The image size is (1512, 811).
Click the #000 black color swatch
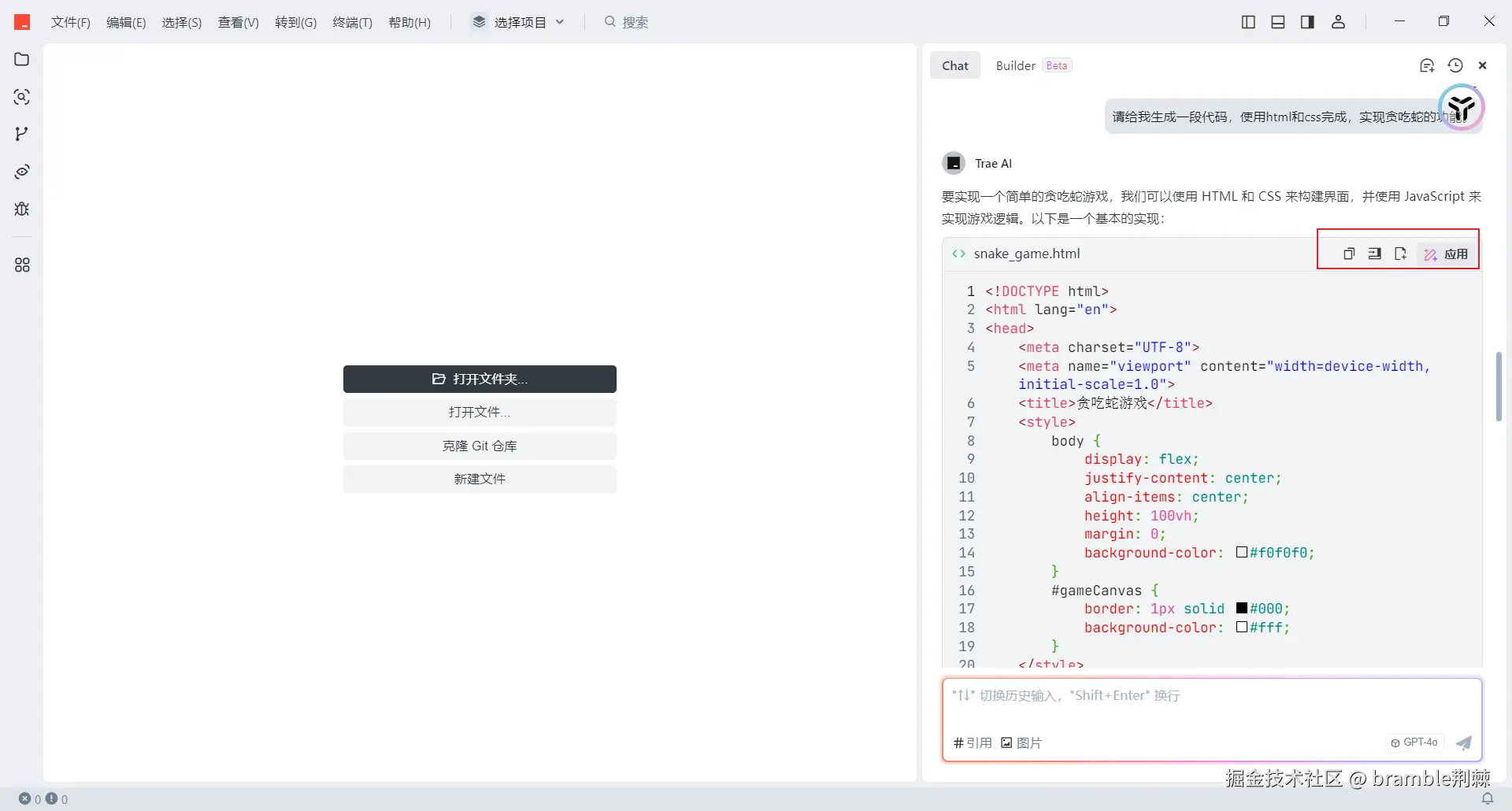point(1242,608)
